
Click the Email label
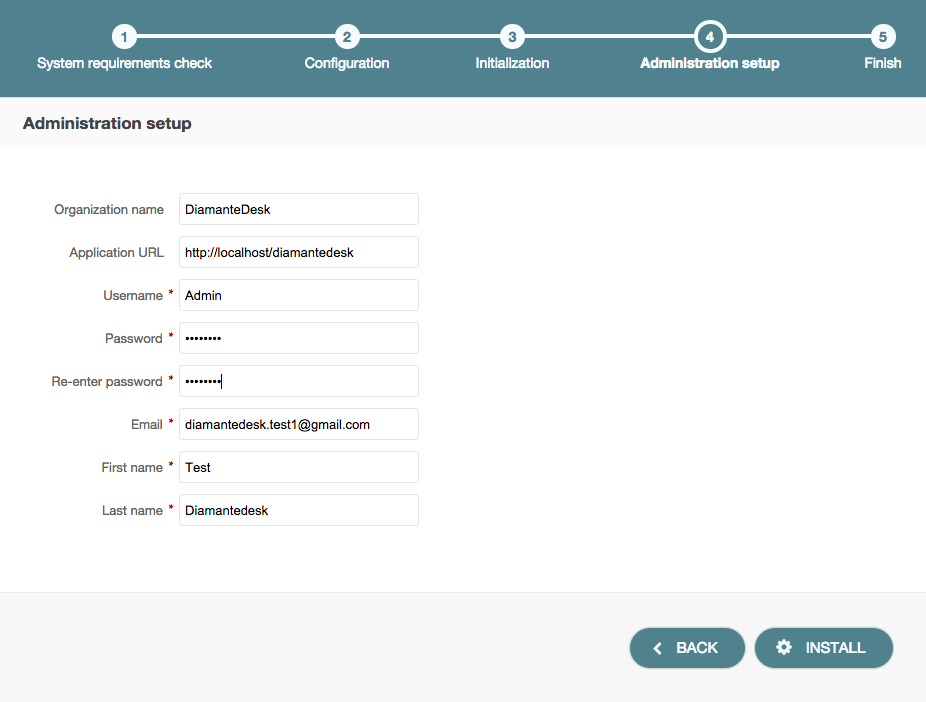coord(146,425)
